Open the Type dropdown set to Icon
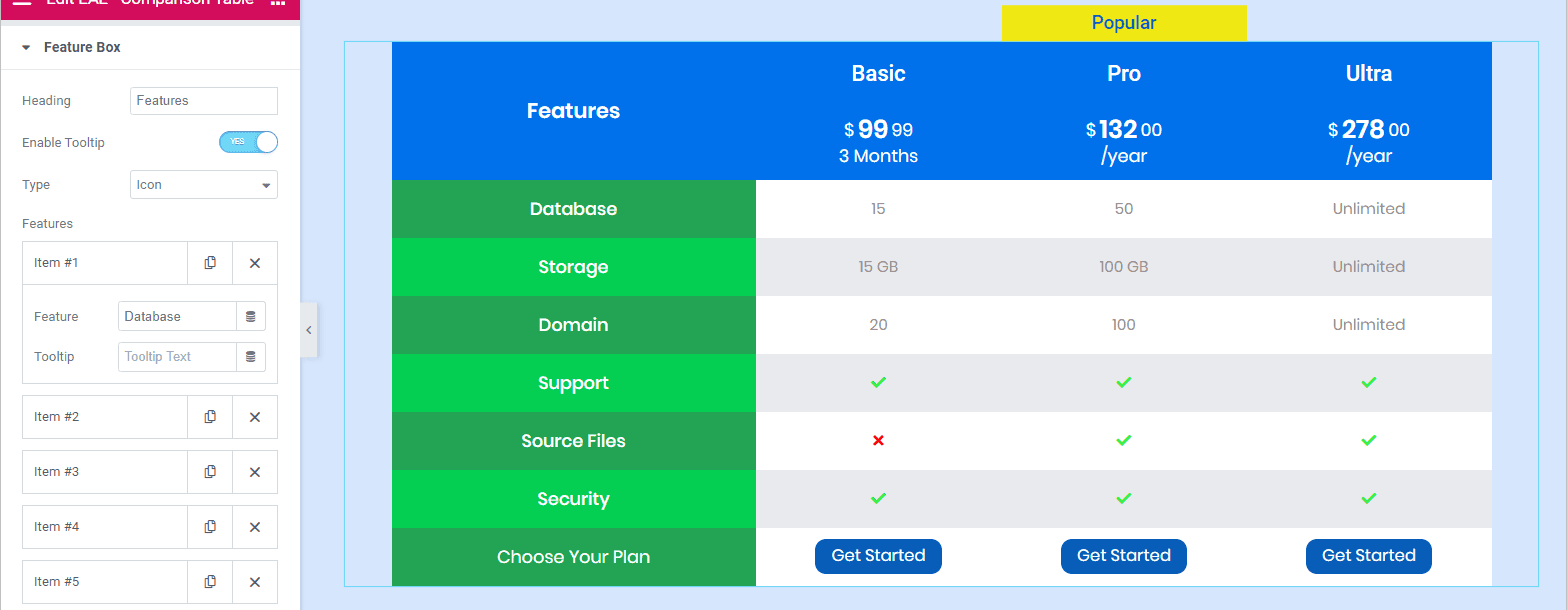Image resolution: width=1567 pixels, height=610 pixels. (x=204, y=185)
